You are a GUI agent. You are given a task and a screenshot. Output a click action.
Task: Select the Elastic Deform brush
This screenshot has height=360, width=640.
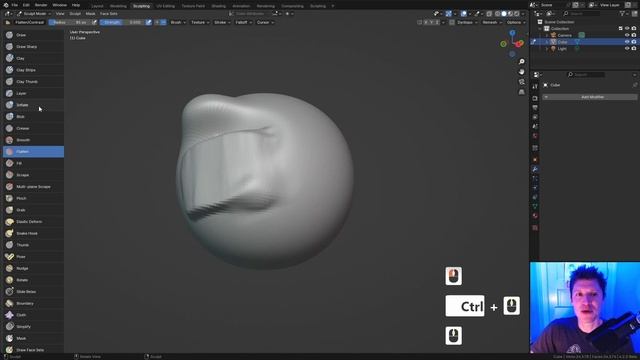(33, 222)
